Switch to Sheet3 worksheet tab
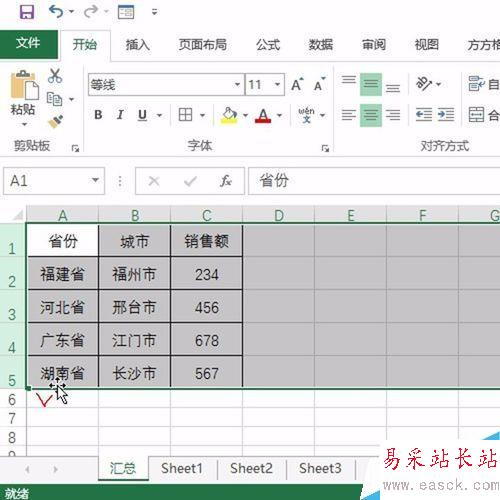This screenshot has width=500, height=500. tap(320, 468)
